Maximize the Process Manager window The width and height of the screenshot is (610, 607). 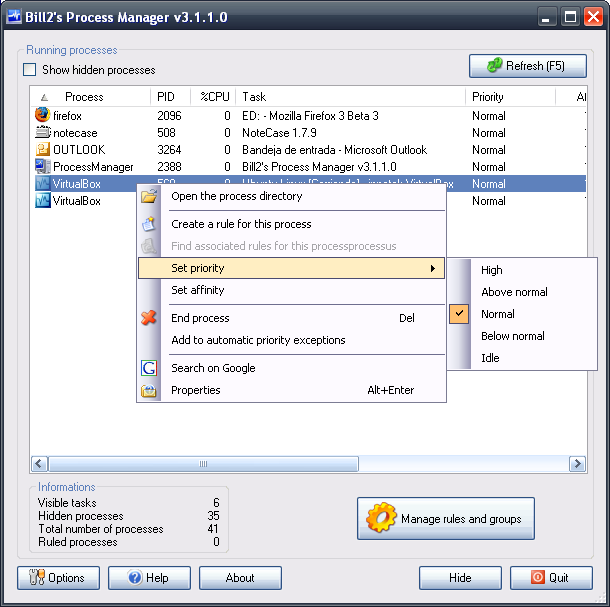click(x=570, y=18)
